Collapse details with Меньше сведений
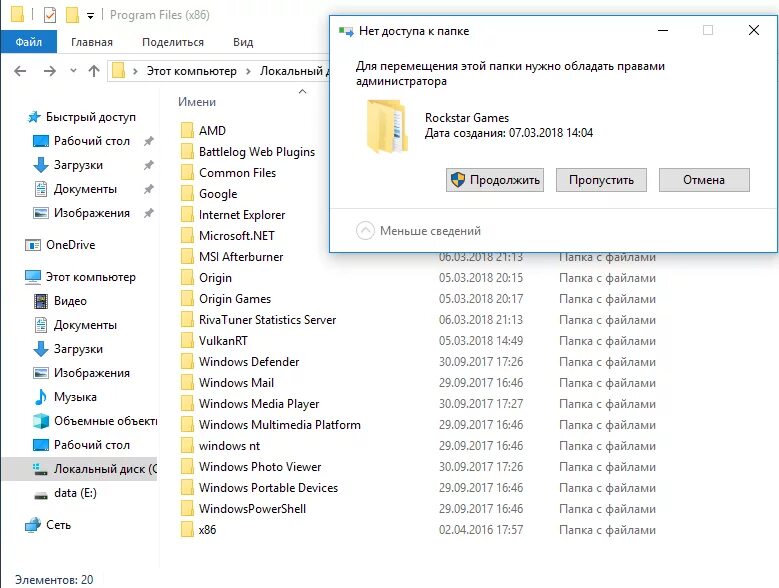The image size is (779, 588). point(418,231)
